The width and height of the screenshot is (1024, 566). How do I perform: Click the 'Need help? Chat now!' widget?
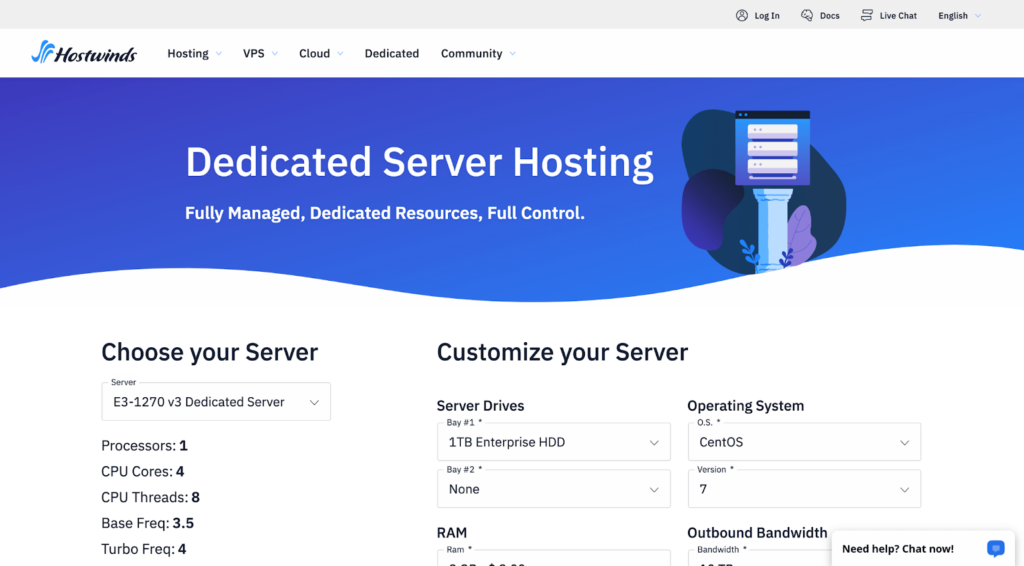[x=923, y=548]
